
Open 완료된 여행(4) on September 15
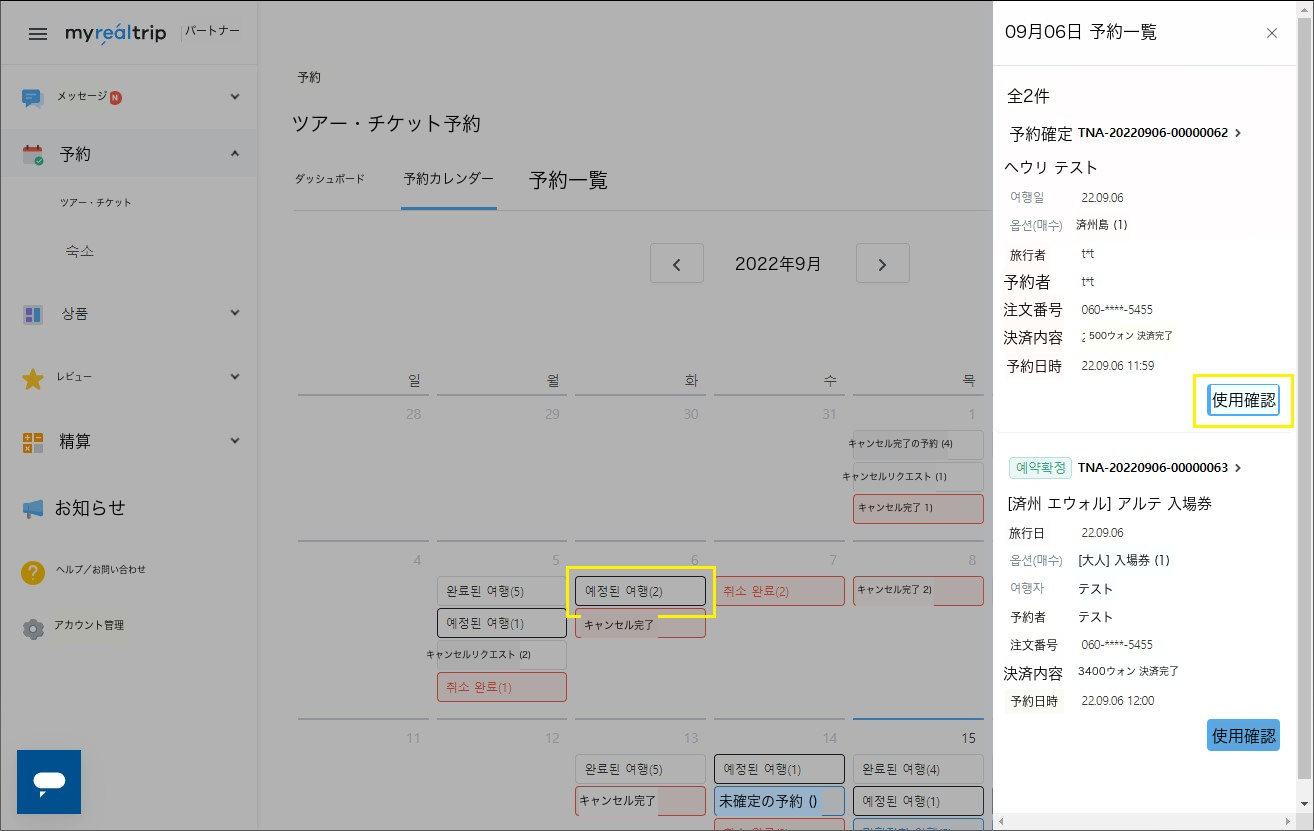tap(918, 769)
